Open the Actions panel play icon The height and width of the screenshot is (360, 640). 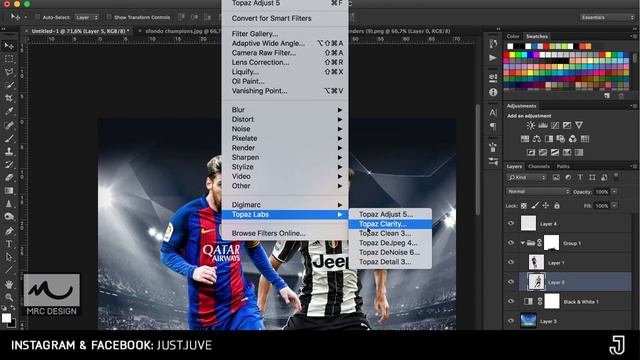point(493,58)
